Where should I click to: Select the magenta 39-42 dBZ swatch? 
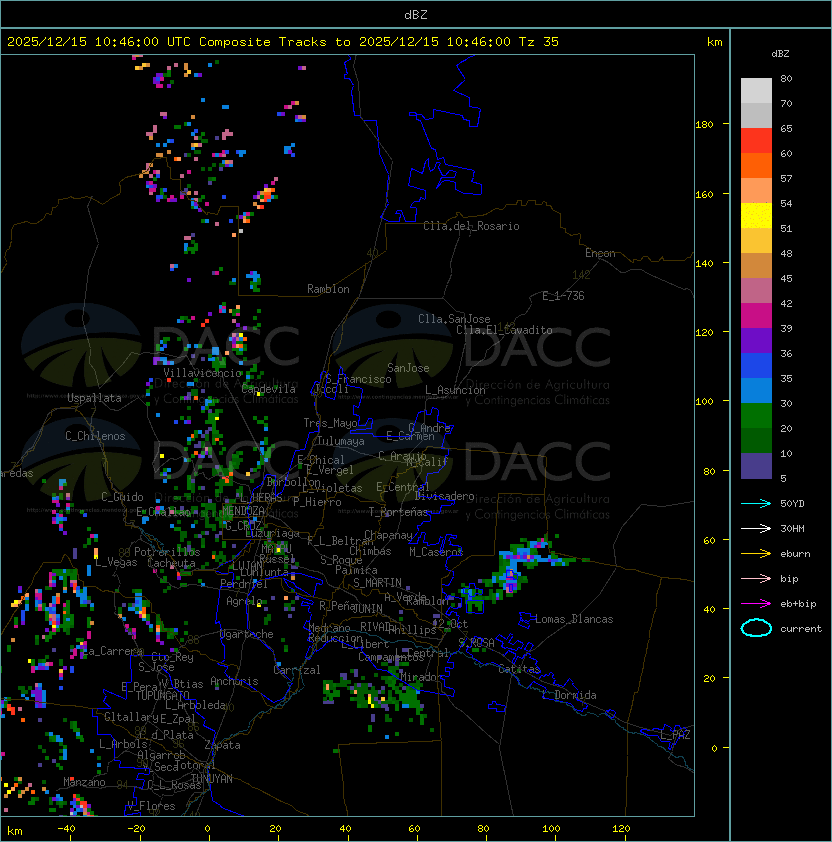(756, 316)
